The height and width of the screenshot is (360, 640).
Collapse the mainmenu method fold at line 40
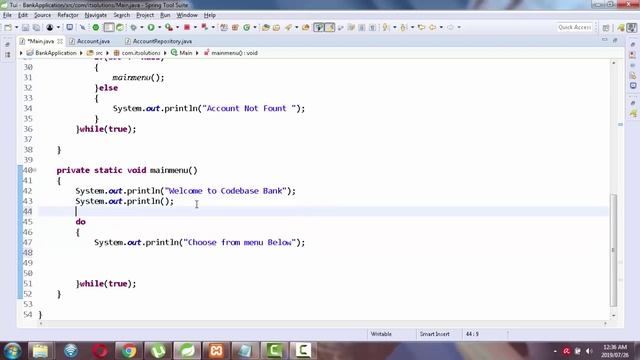pyautogui.click(x=34, y=170)
